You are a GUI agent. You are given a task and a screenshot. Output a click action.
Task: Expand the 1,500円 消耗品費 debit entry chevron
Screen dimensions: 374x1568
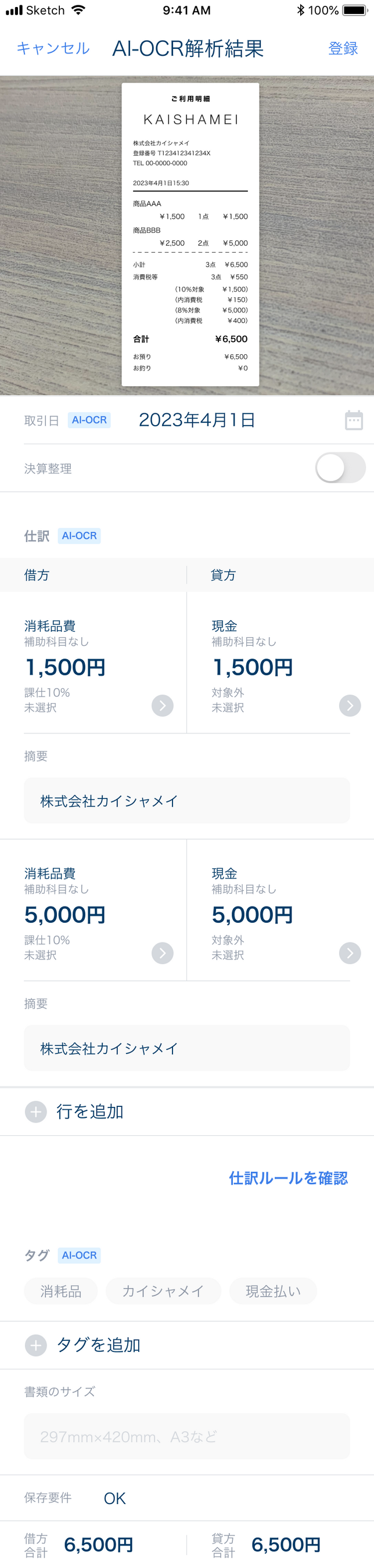click(162, 706)
